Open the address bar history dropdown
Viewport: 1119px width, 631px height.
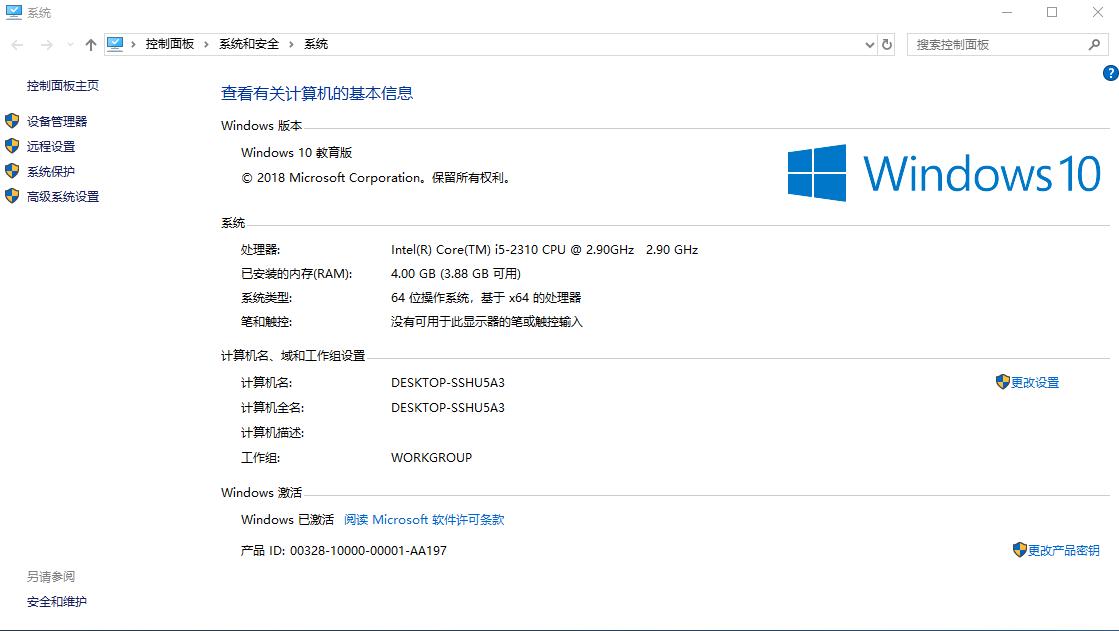pos(869,44)
